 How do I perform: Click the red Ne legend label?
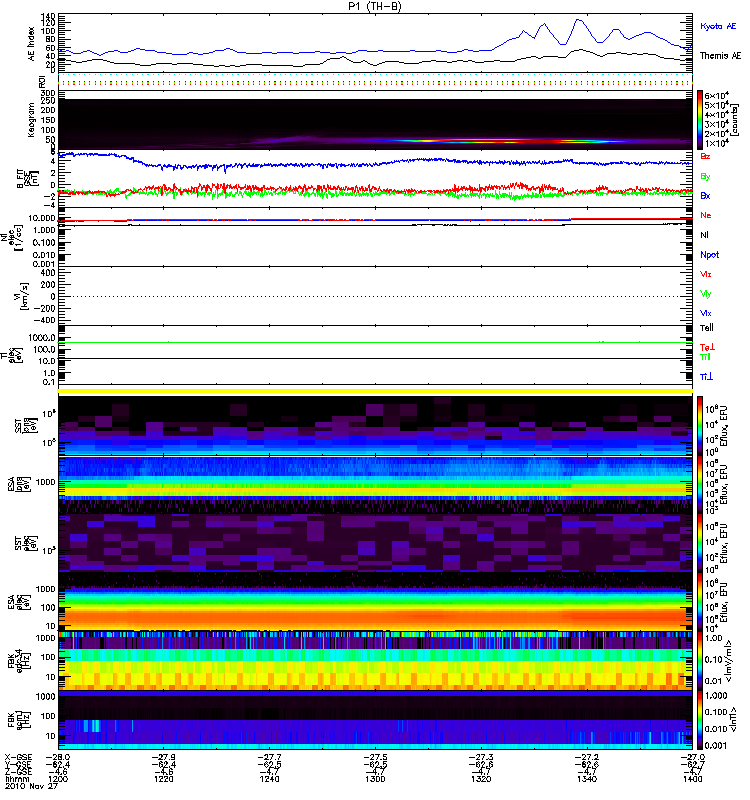tap(706, 215)
